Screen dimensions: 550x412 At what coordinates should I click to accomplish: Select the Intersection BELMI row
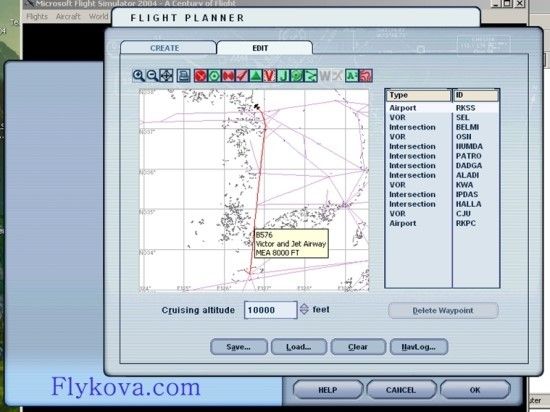click(x=443, y=127)
